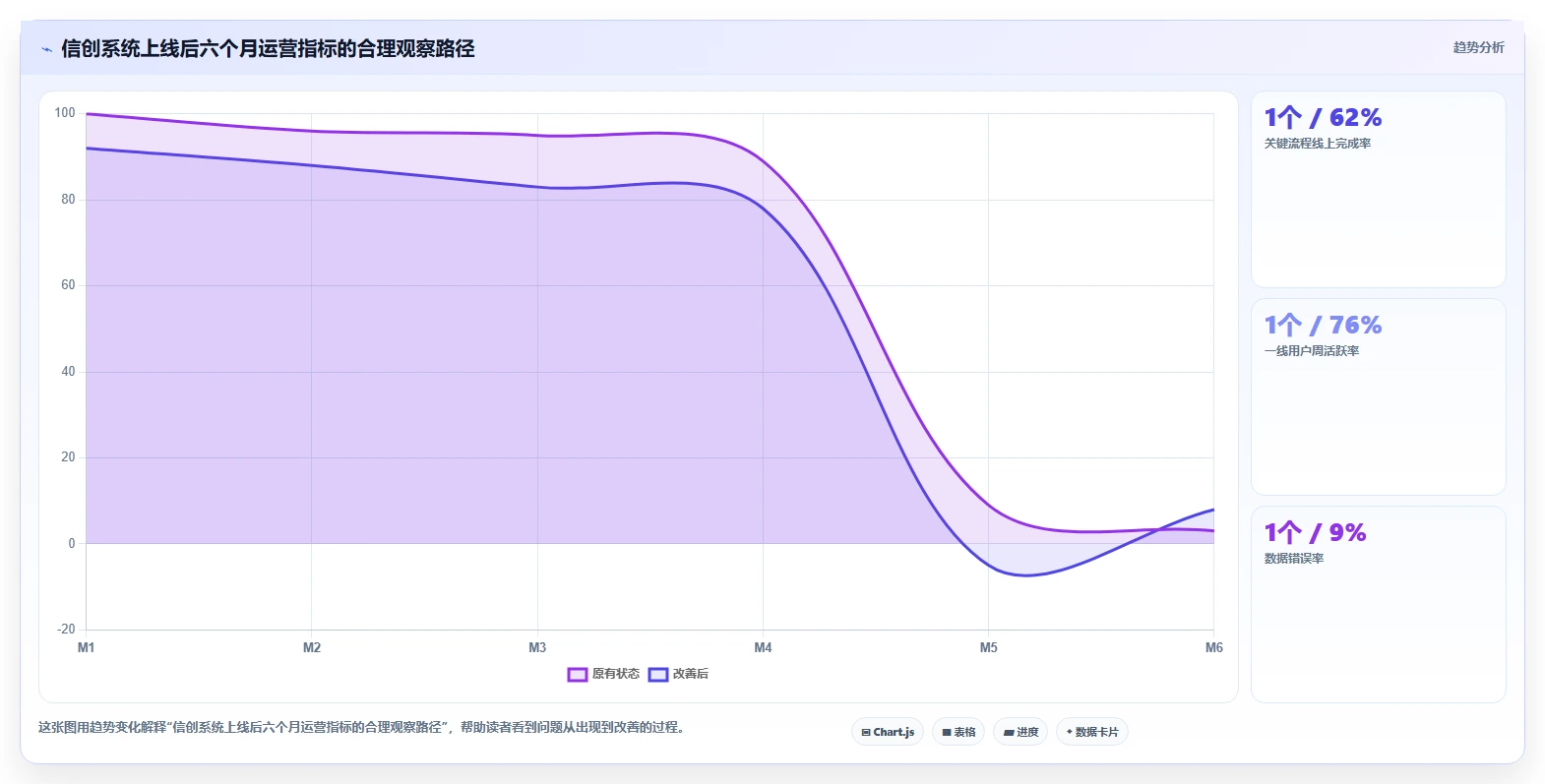
Task: Click the 80 y-axis value
Action: 68,200
